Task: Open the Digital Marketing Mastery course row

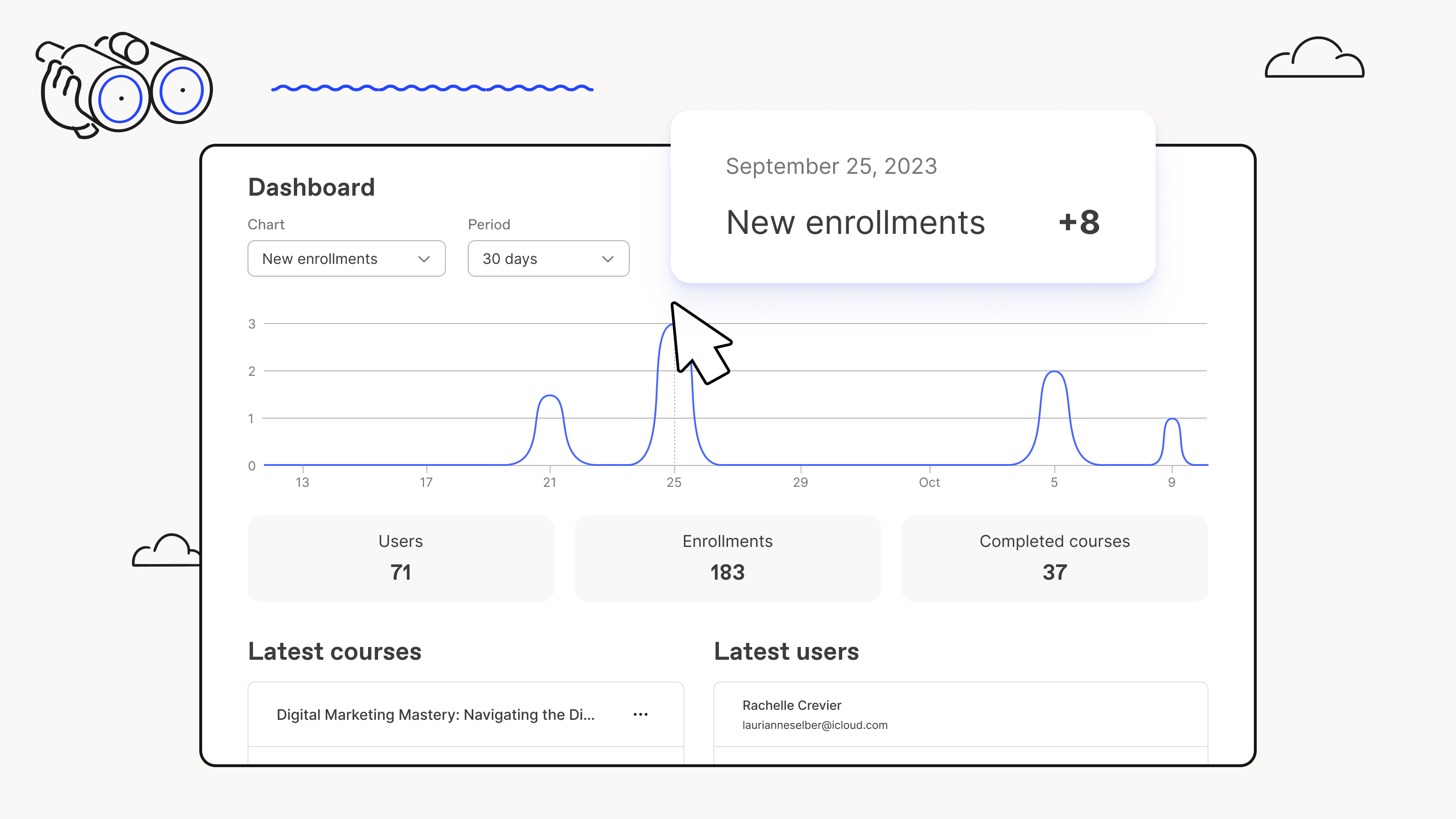Action: point(466,714)
